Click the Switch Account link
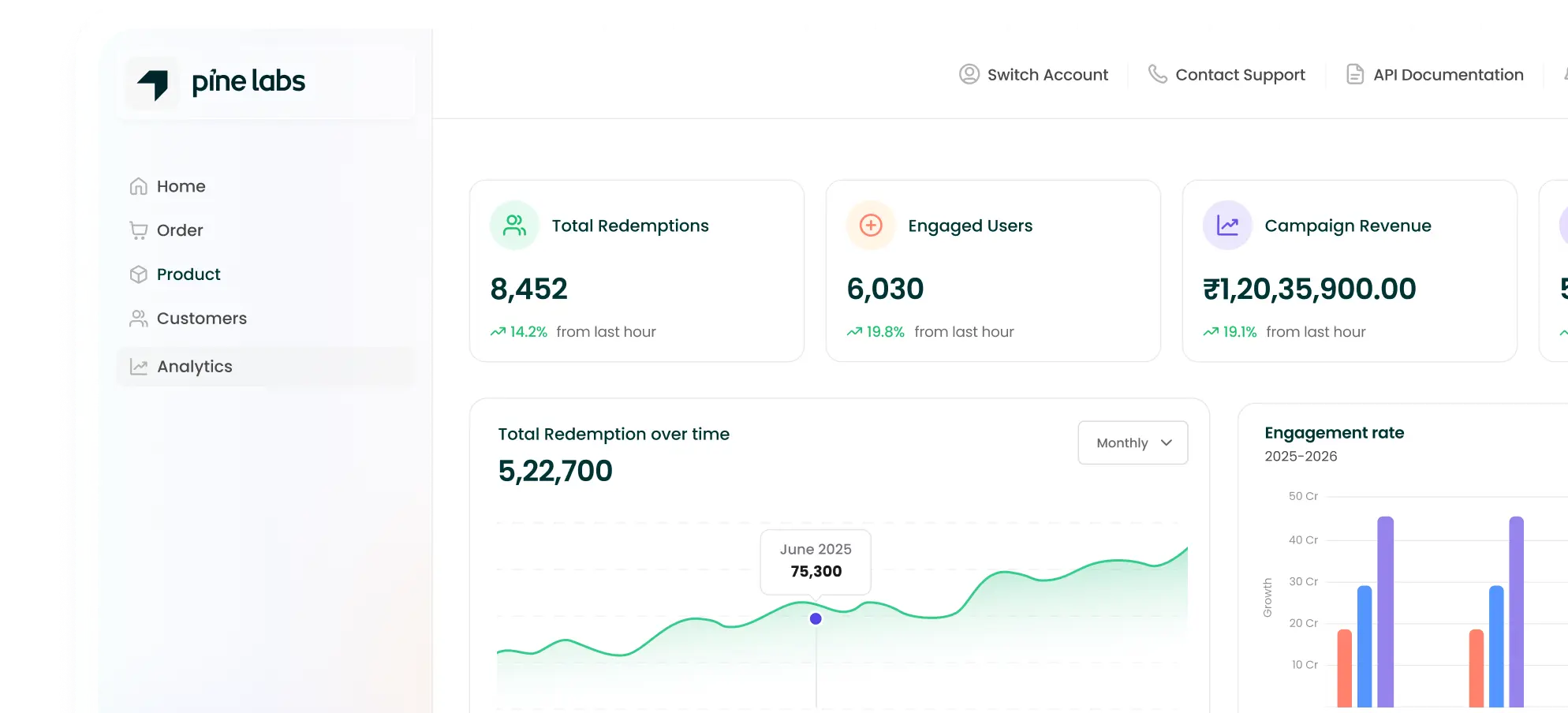1568x713 pixels. [x=1033, y=74]
